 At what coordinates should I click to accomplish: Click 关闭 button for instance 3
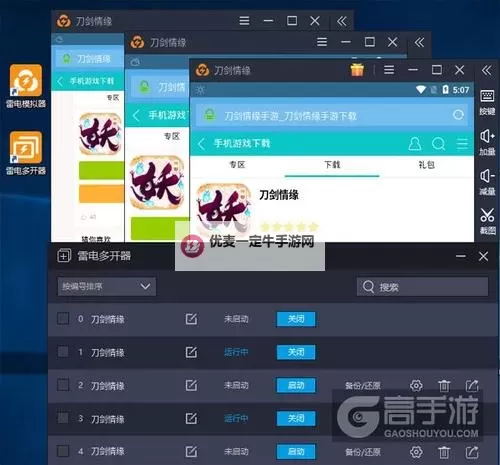pos(296,418)
